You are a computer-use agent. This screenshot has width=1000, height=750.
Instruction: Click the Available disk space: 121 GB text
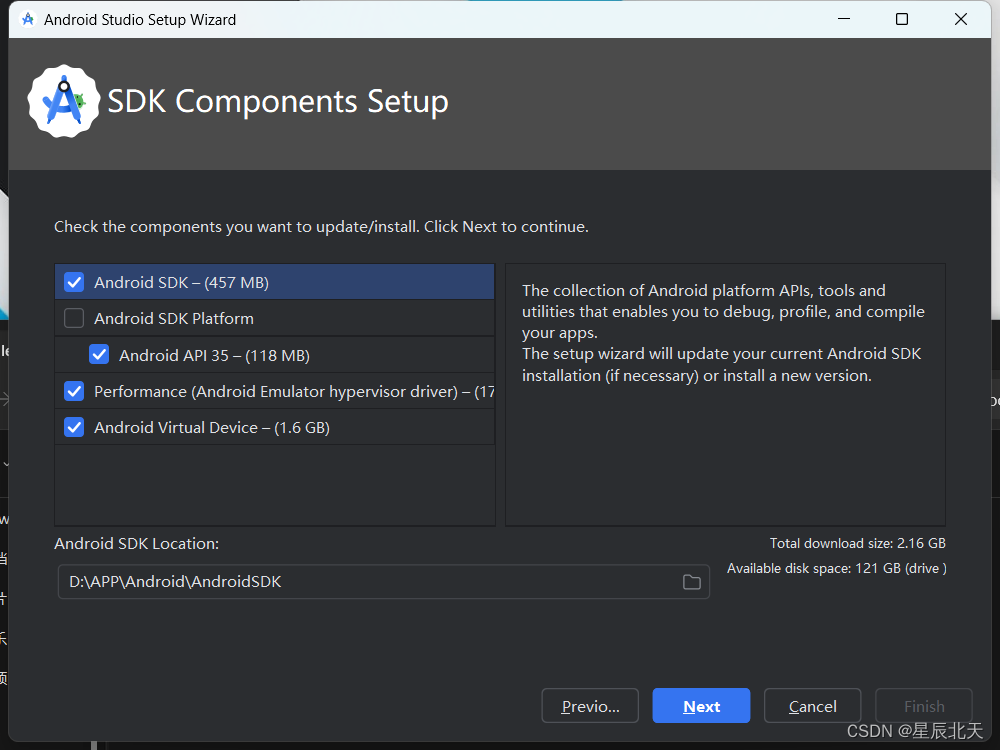tap(837, 568)
